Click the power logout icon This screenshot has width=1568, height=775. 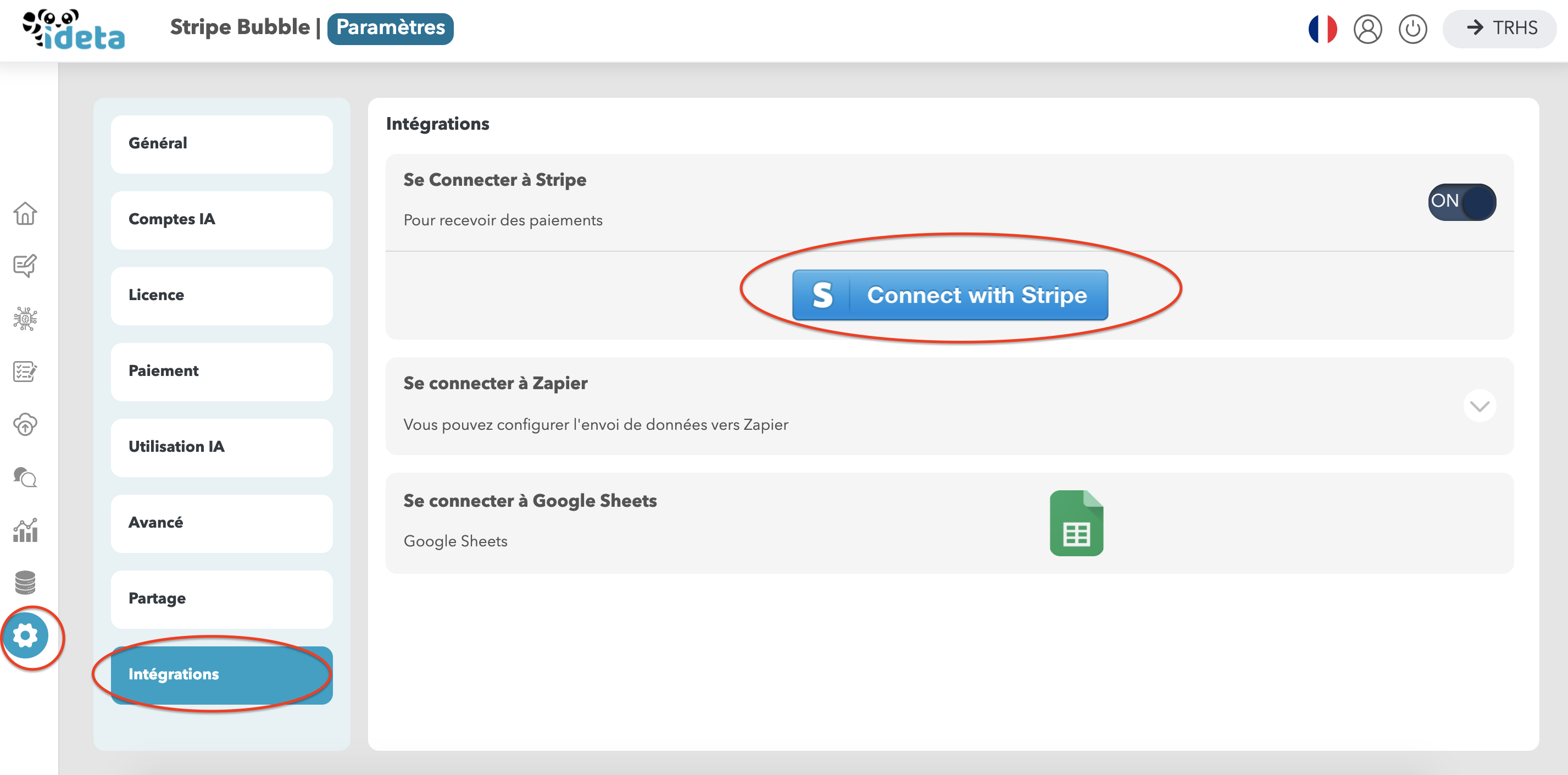1413,29
